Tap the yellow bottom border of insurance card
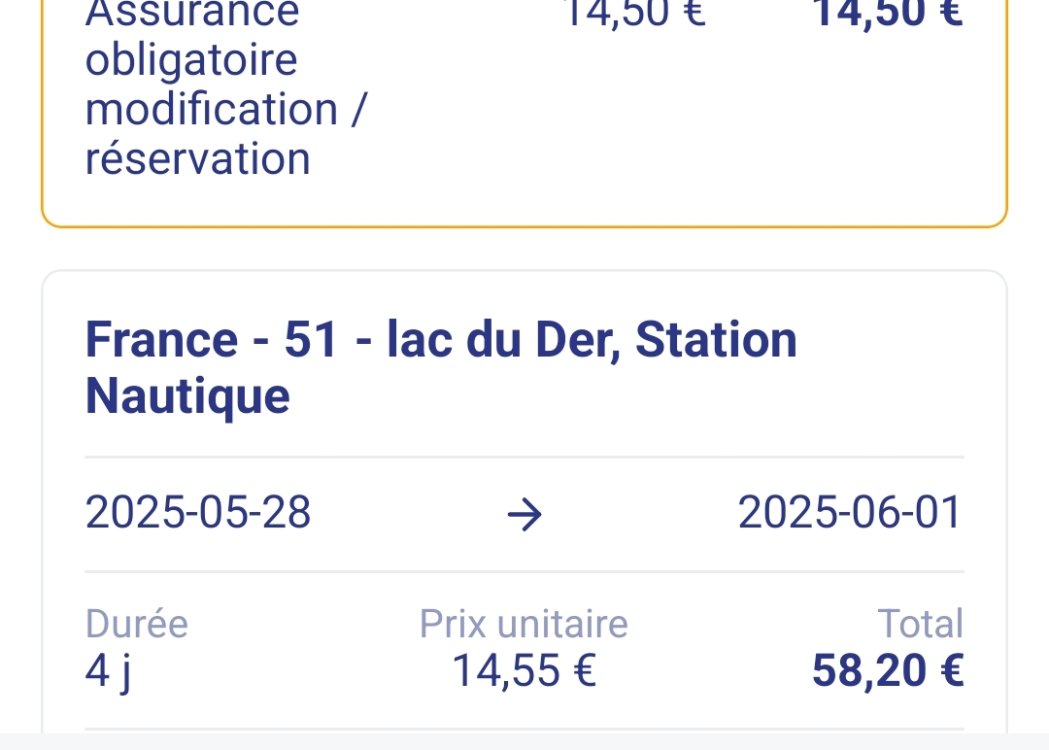 524,227
